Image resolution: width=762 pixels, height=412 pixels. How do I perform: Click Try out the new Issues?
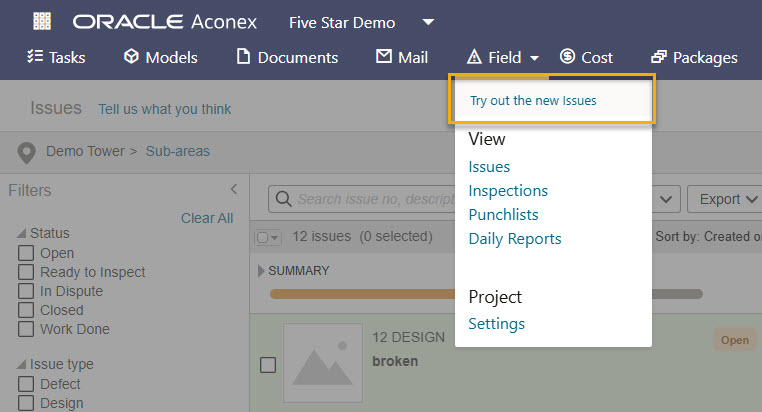[533, 101]
